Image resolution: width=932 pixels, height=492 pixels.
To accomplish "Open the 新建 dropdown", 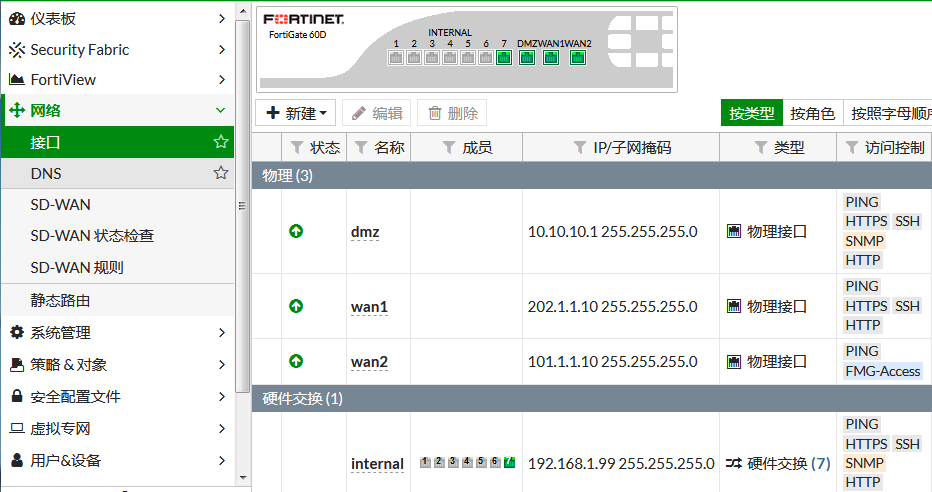I will click(x=297, y=113).
